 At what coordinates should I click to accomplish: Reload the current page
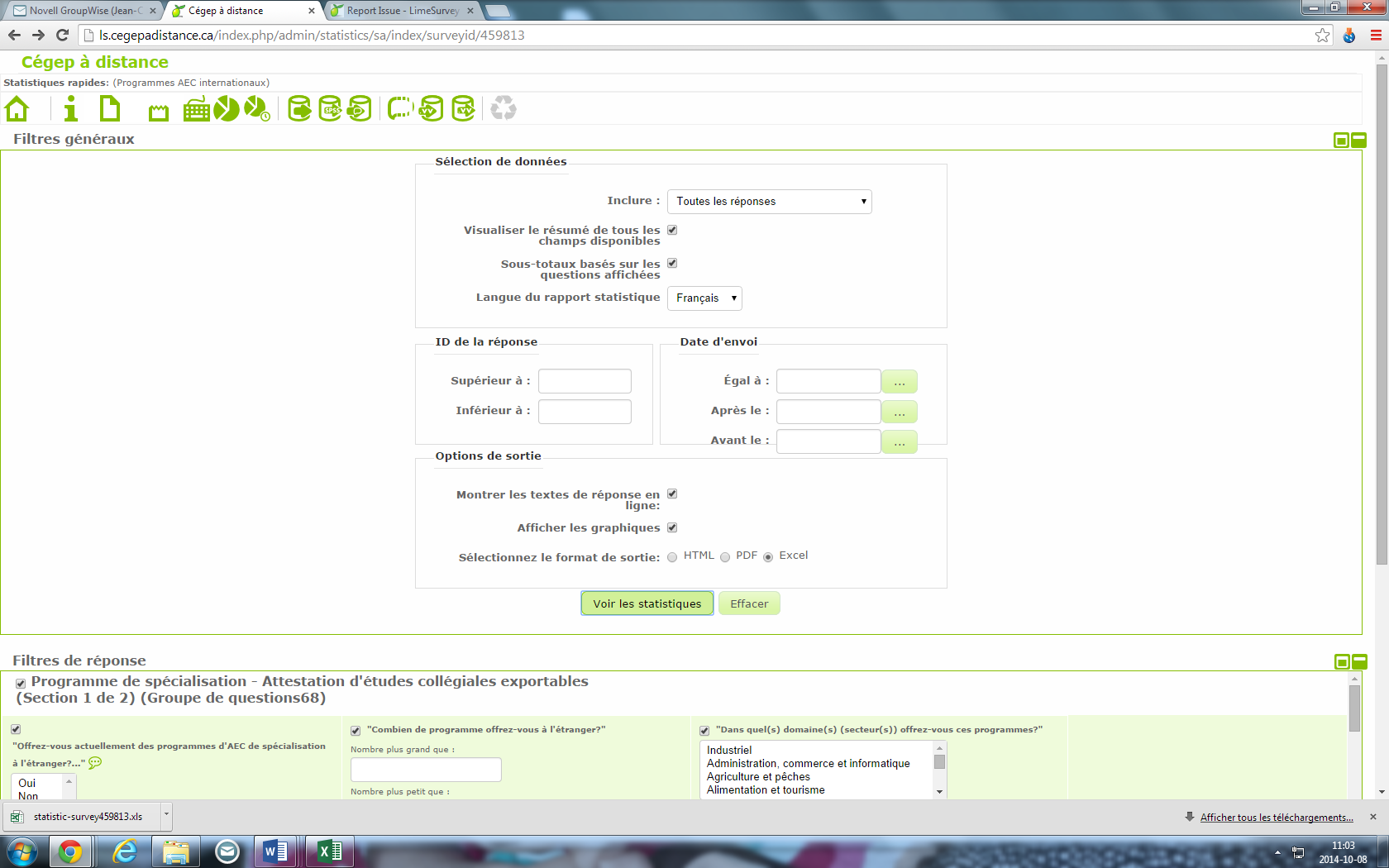coord(62,35)
